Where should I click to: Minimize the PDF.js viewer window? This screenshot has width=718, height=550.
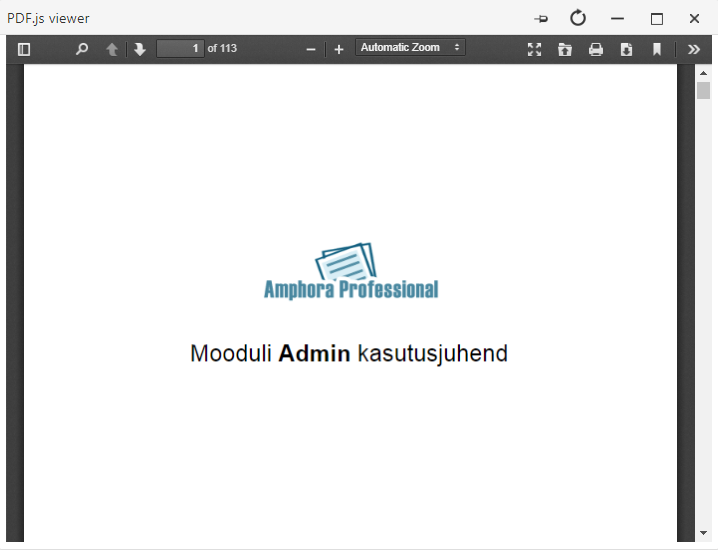617,19
